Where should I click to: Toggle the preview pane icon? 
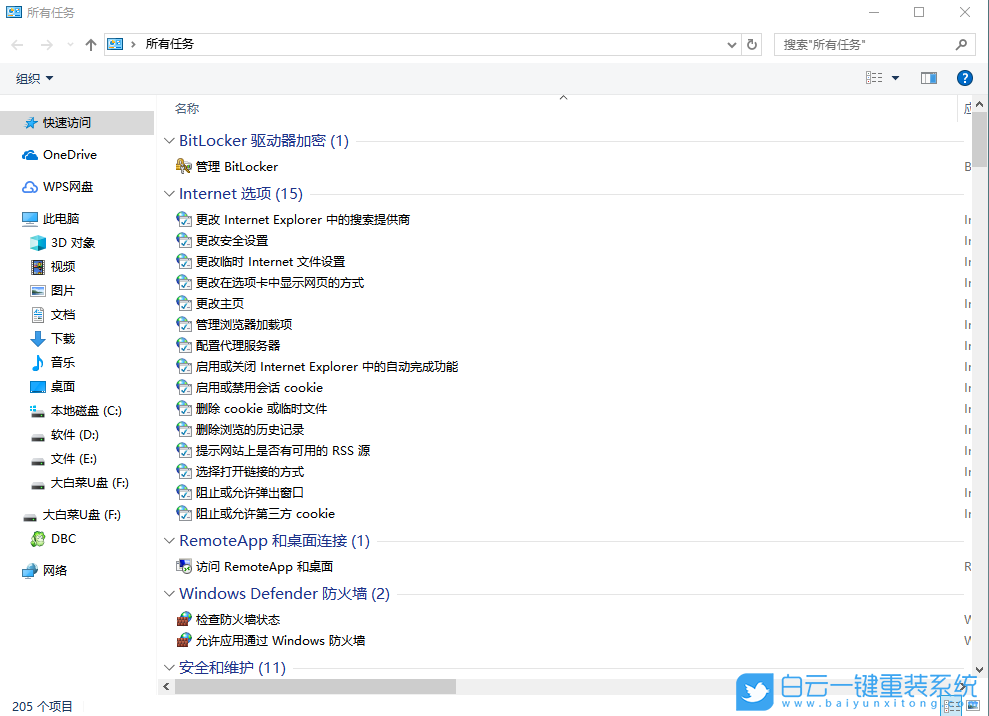(x=928, y=77)
